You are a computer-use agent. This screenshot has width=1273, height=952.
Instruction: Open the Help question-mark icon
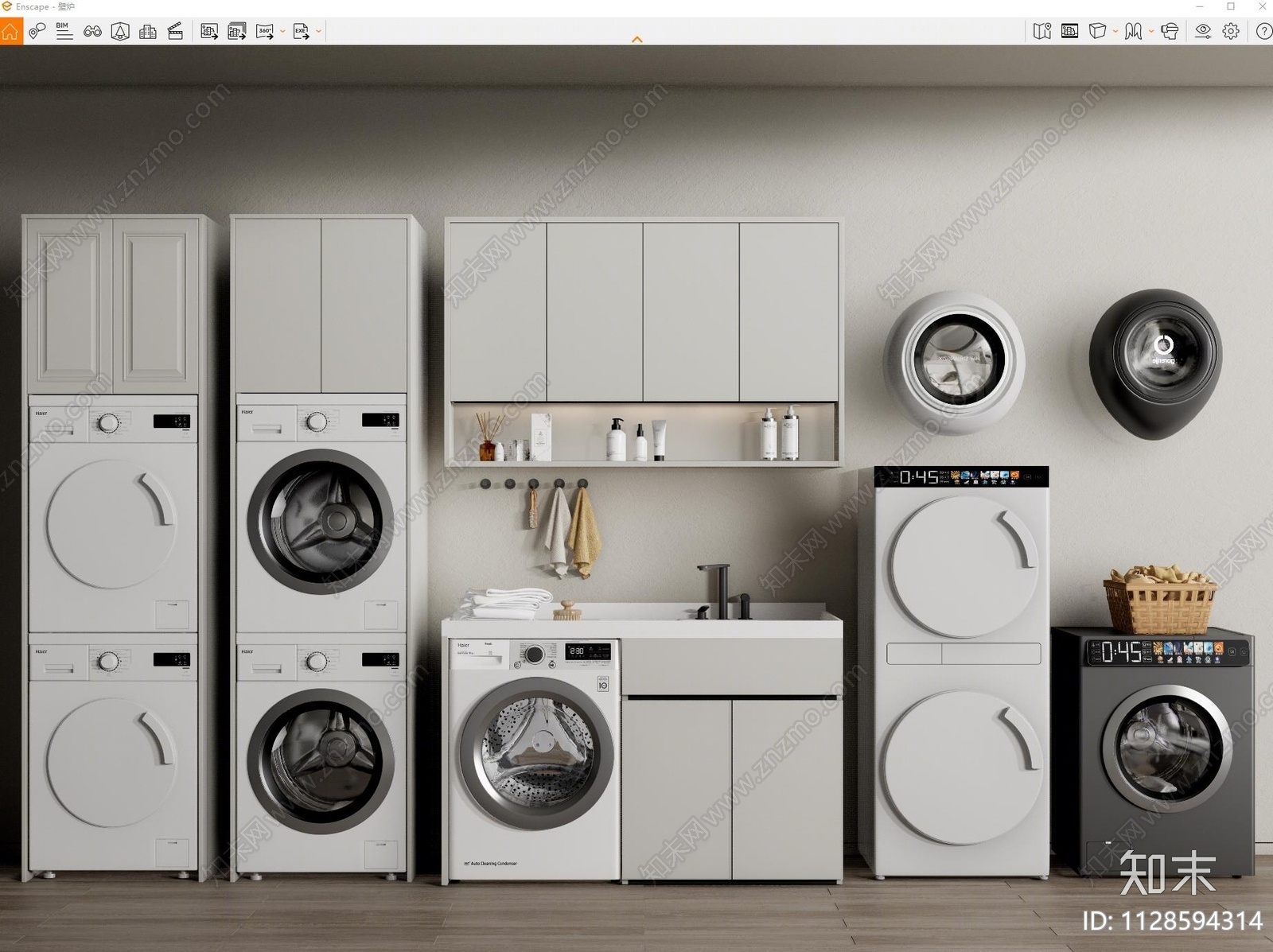[1263, 32]
